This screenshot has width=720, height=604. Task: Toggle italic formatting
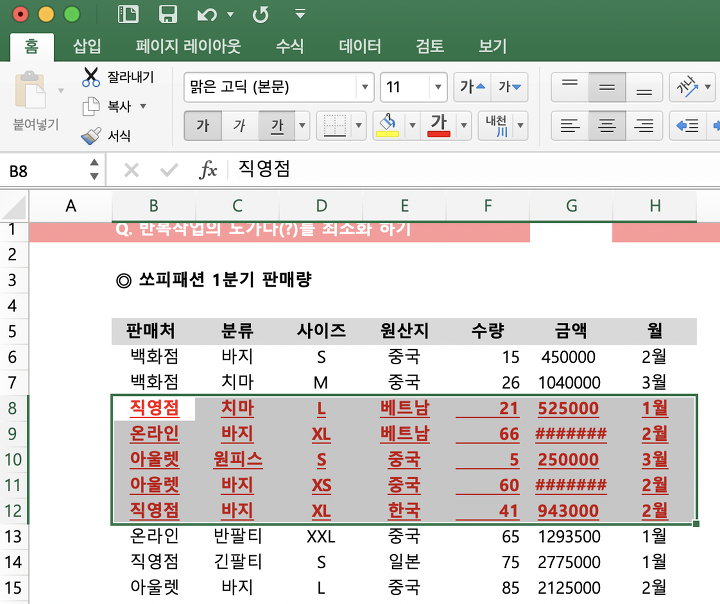pyautogui.click(x=240, y=125)
